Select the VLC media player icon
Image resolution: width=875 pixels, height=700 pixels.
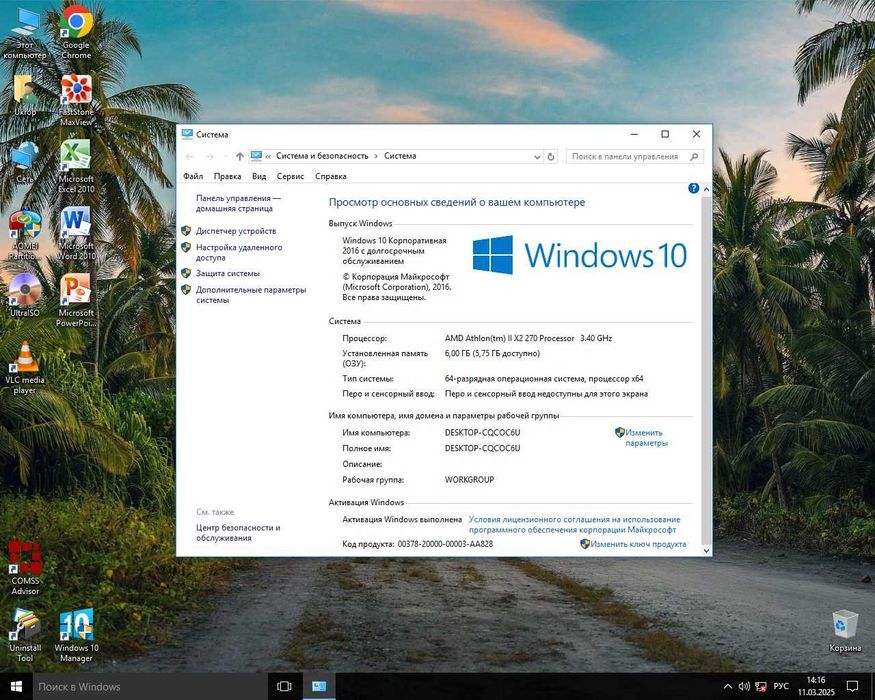click(25, 368)
